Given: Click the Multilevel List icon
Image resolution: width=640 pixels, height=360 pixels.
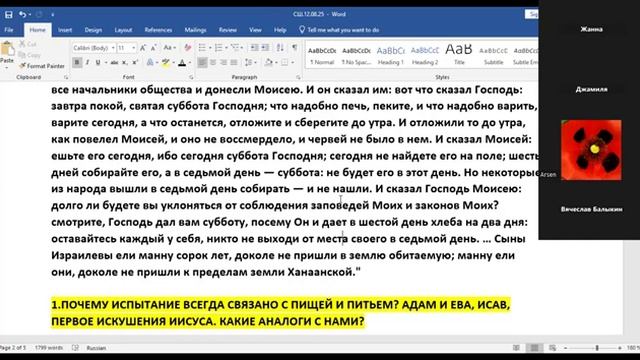Looking at the screenshot, I should point(235,48).
